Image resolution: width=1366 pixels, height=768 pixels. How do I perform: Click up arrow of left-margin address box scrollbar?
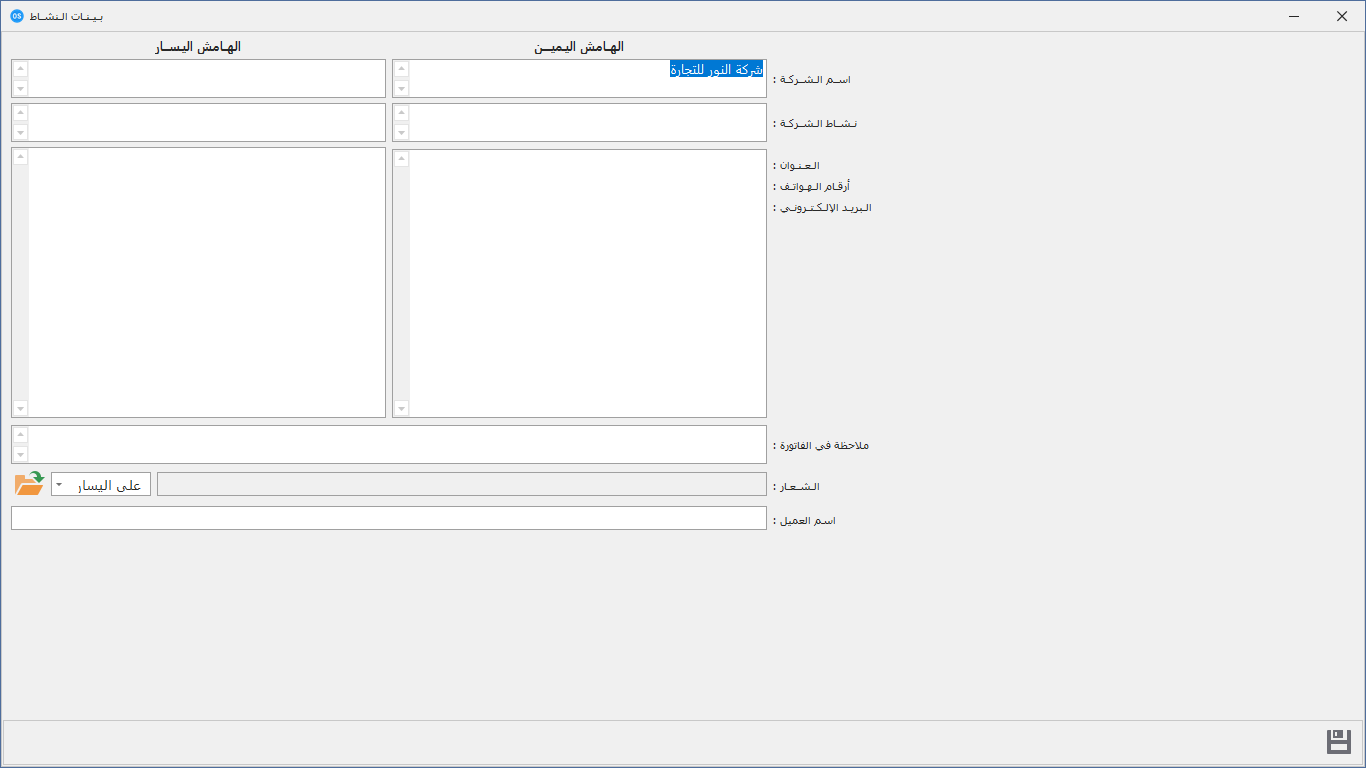[20, 158]
